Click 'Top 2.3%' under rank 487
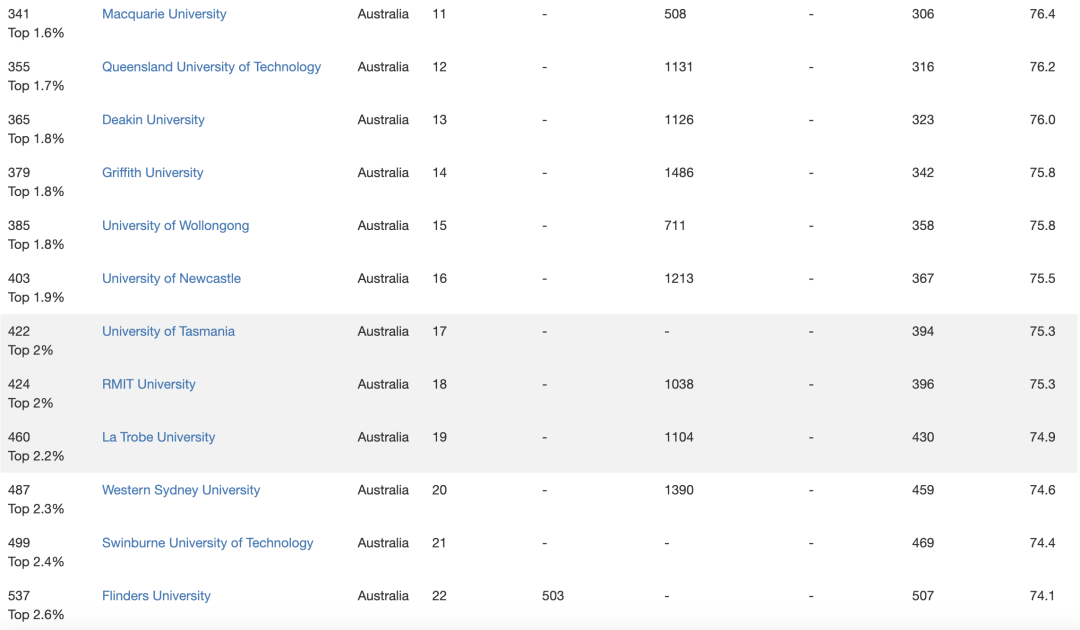The image size is (1080, 630). coord(36,510)
